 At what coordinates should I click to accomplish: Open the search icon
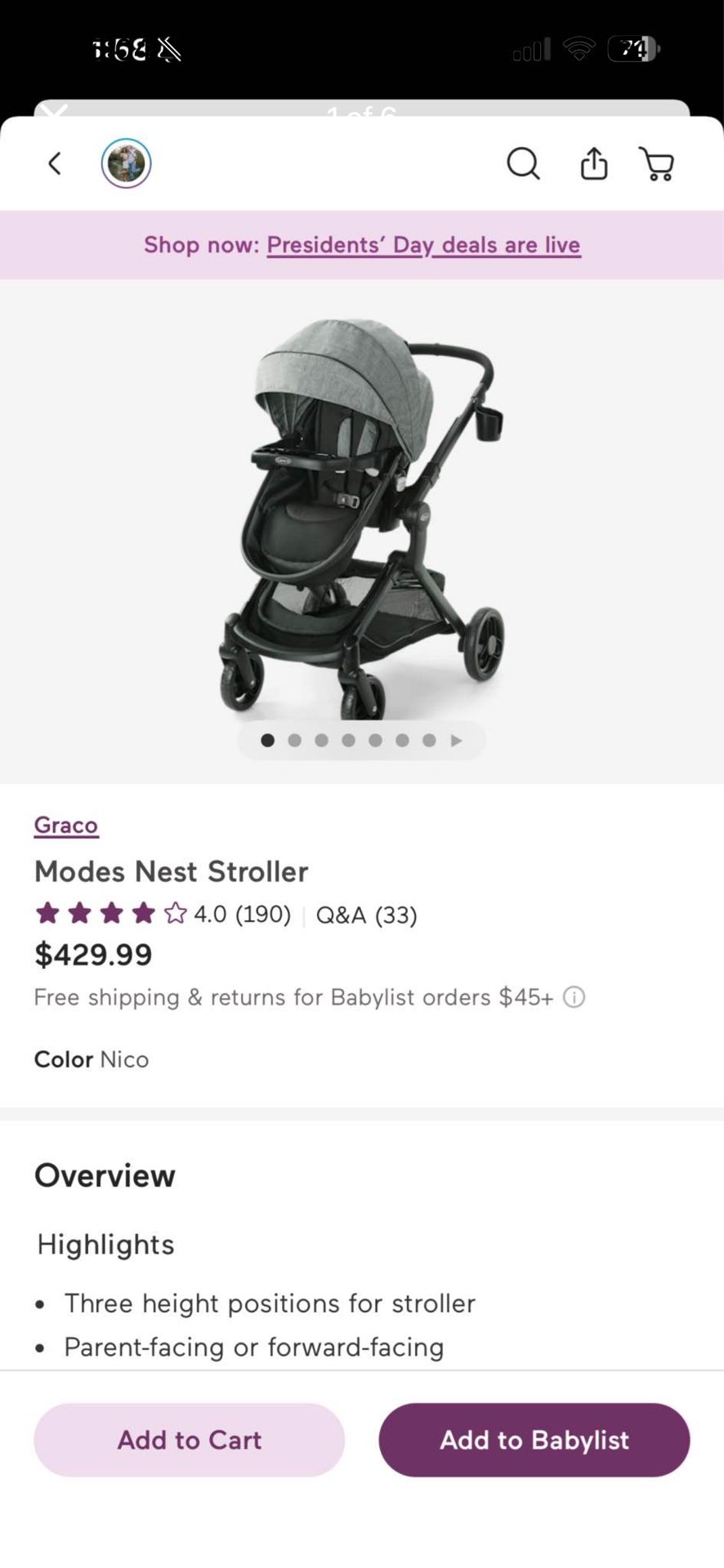(523, 163)
